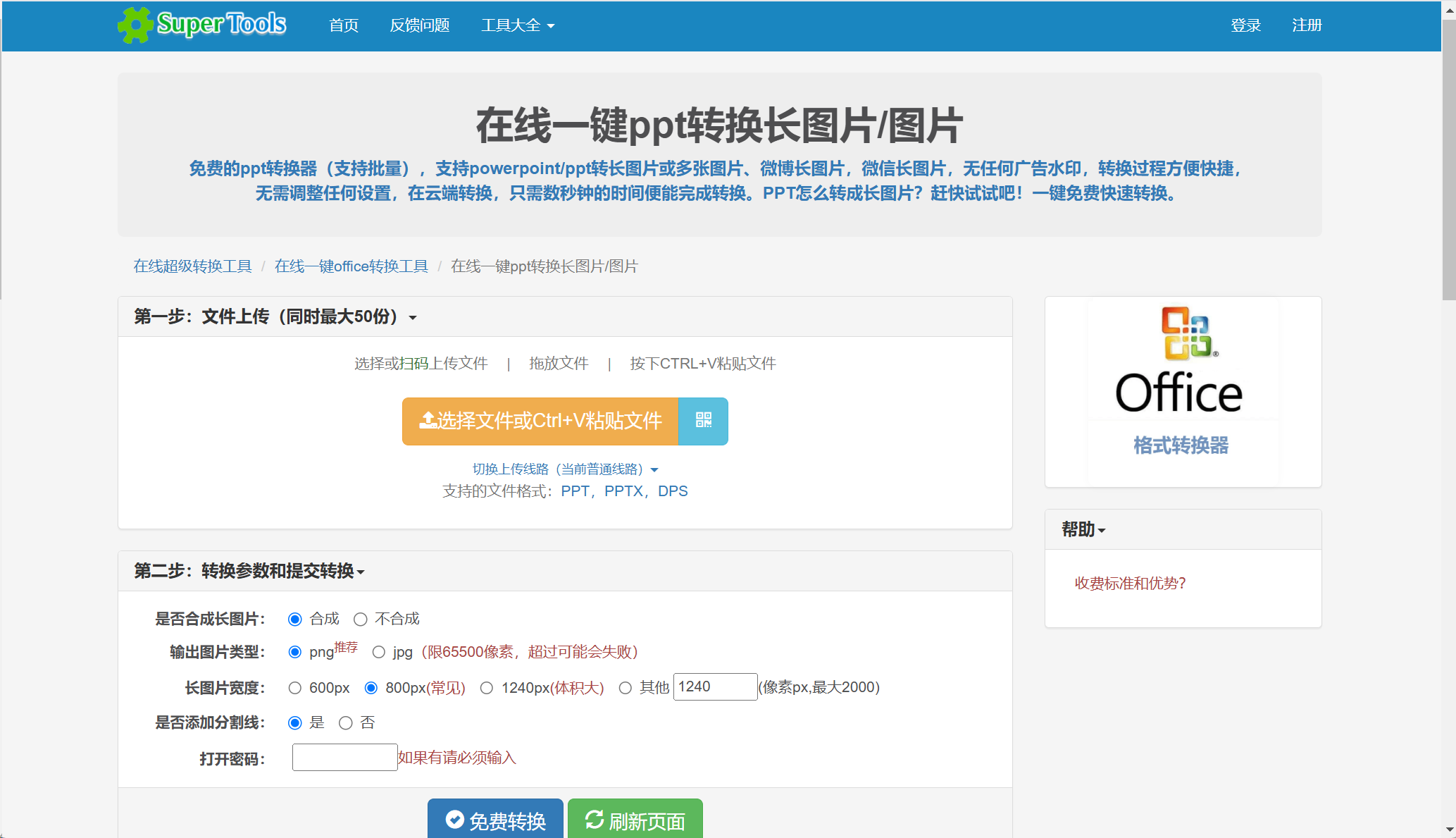Select 否 for adding divider line
1456x838 pixels.
(346, 723)
